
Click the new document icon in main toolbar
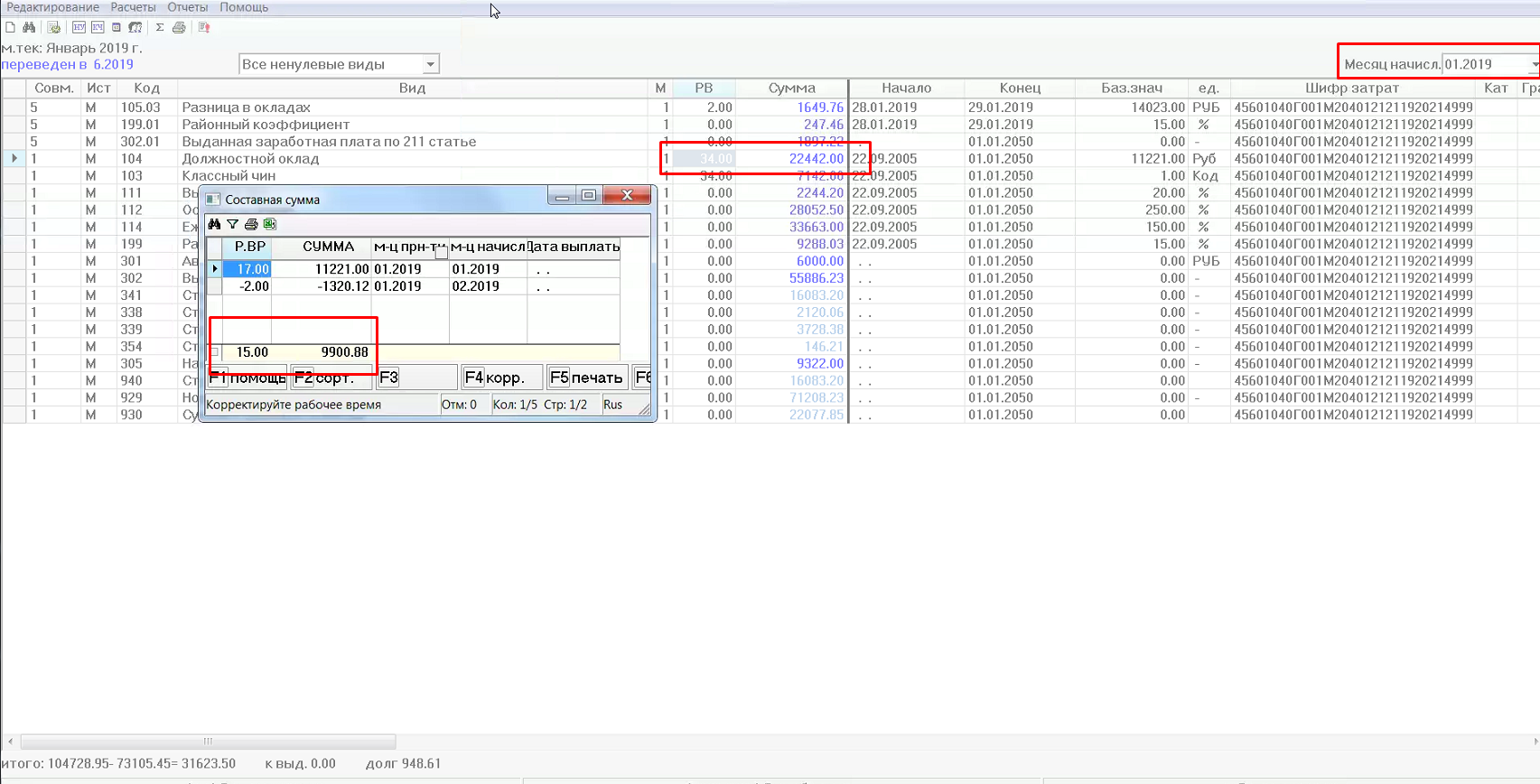click(11, 27)
